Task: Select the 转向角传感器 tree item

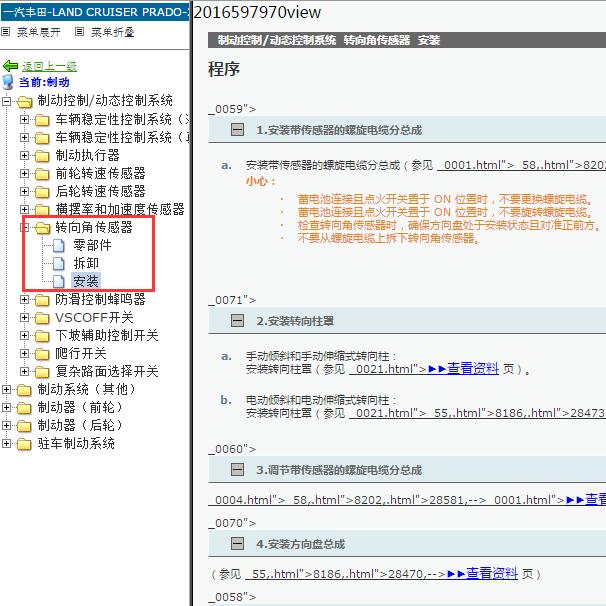Action: tap(94, 227)
